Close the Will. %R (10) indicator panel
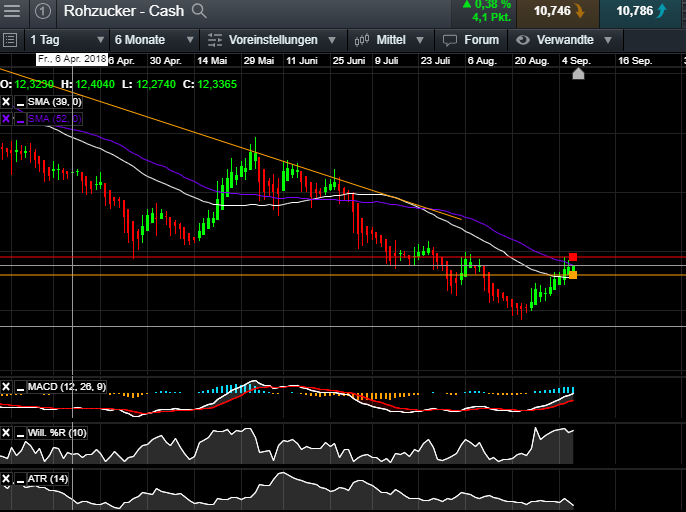Viewport: 686px width, 512px height. 6,432
